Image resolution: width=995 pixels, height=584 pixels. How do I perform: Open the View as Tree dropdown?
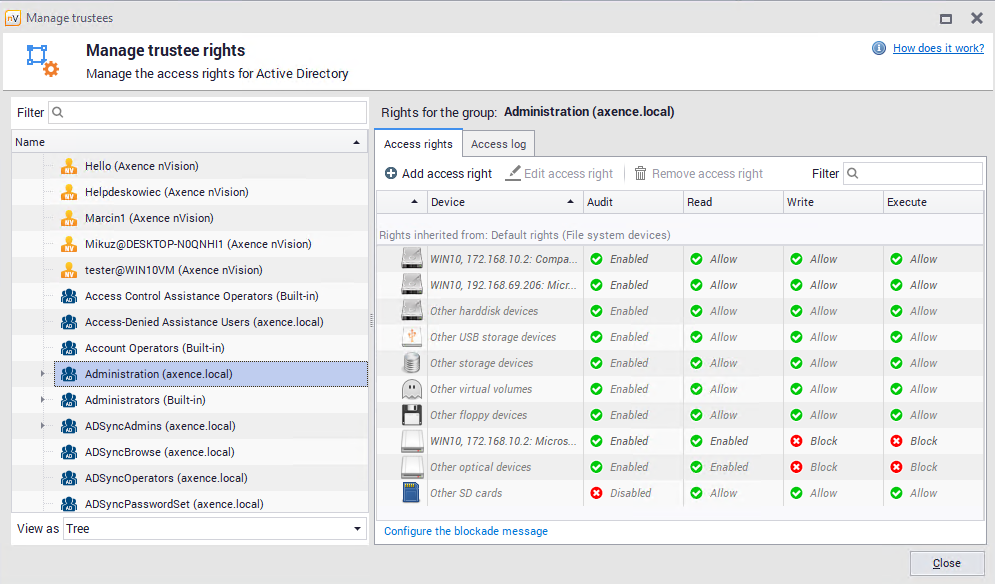click(358, 529)
